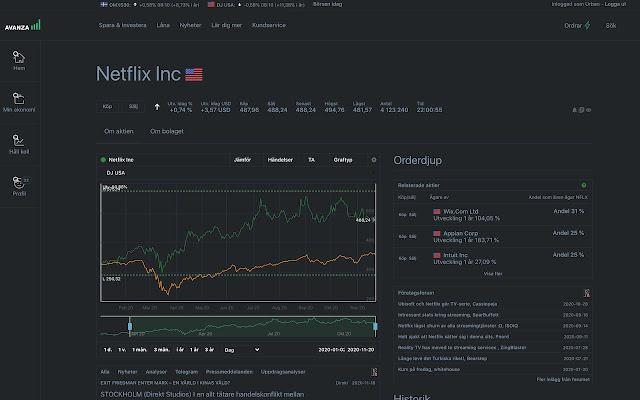Screen dimensions: 640x400
Task: Click the green selected range in the navigator
Action: pos(252,327)
